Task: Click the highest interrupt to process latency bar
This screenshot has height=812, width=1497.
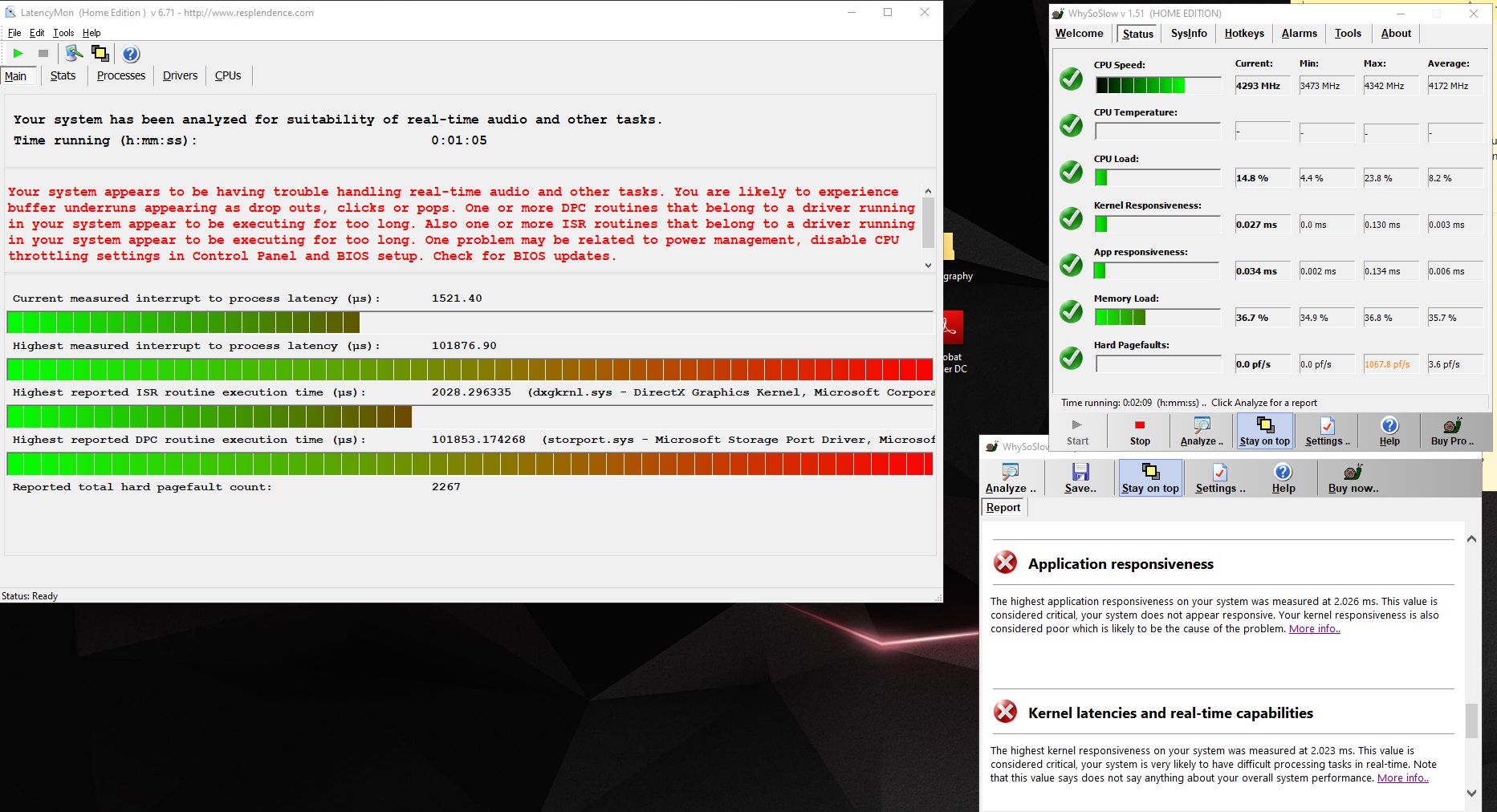Action: [x=470, y=369]
